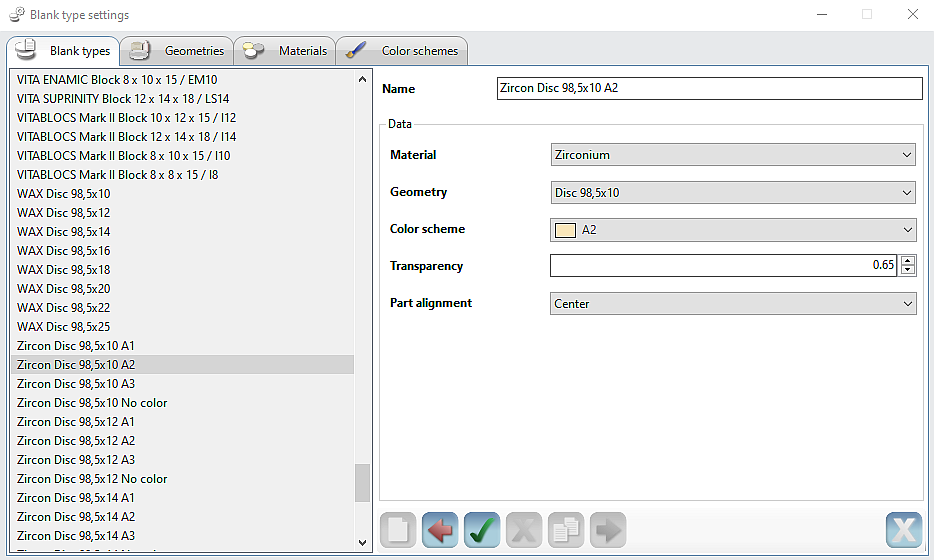The image size is (934, 560).
Task: Select Zircon Disc 98,5x10 No color
Action: click(x=182, y=403)
